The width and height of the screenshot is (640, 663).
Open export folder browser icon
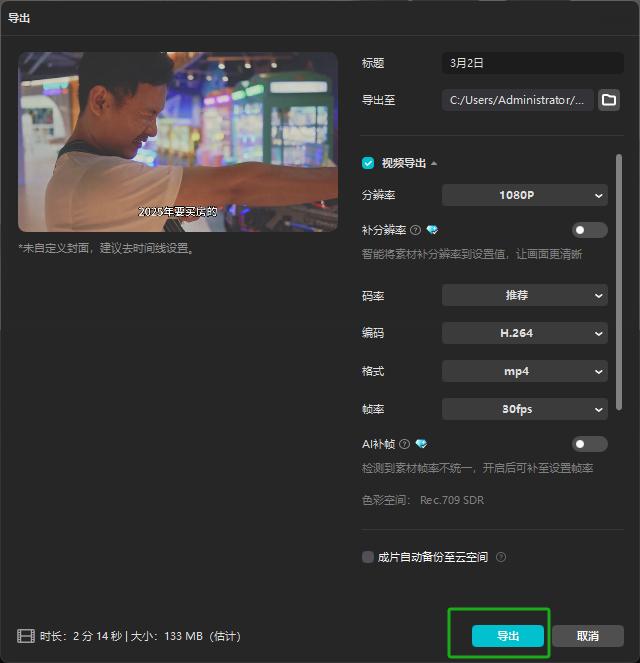pyautogui.click(x=609, y=100)
